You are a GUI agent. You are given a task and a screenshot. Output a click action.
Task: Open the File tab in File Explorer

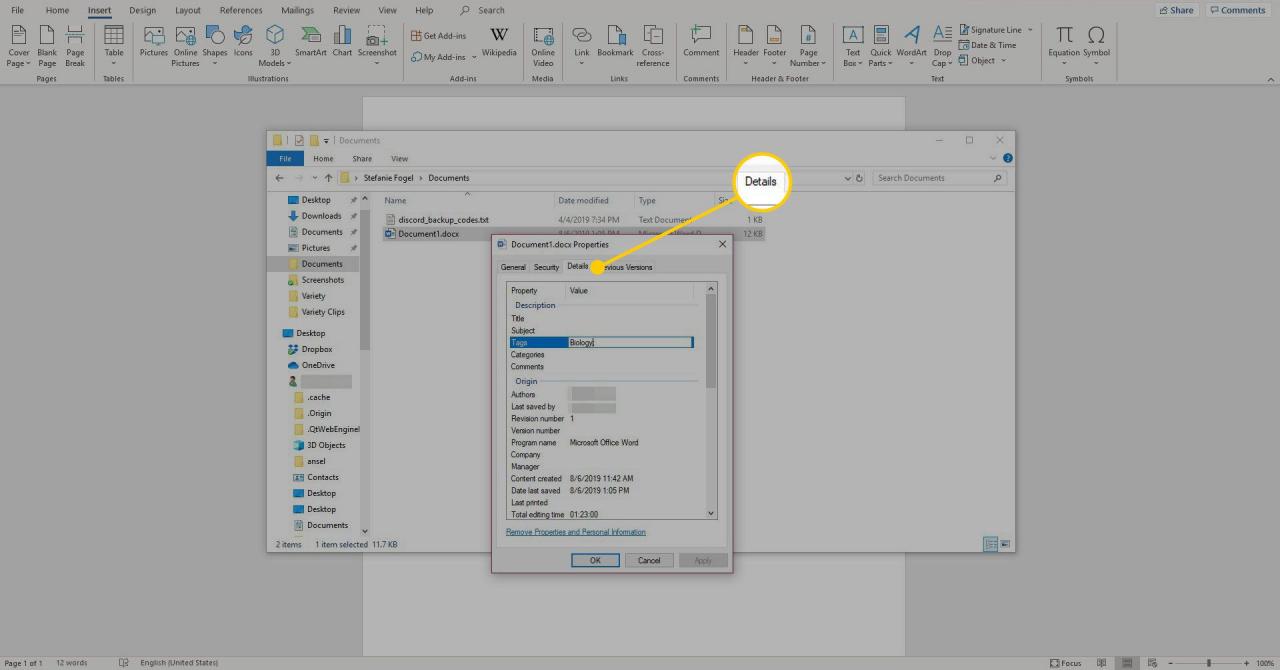point(285,158)
